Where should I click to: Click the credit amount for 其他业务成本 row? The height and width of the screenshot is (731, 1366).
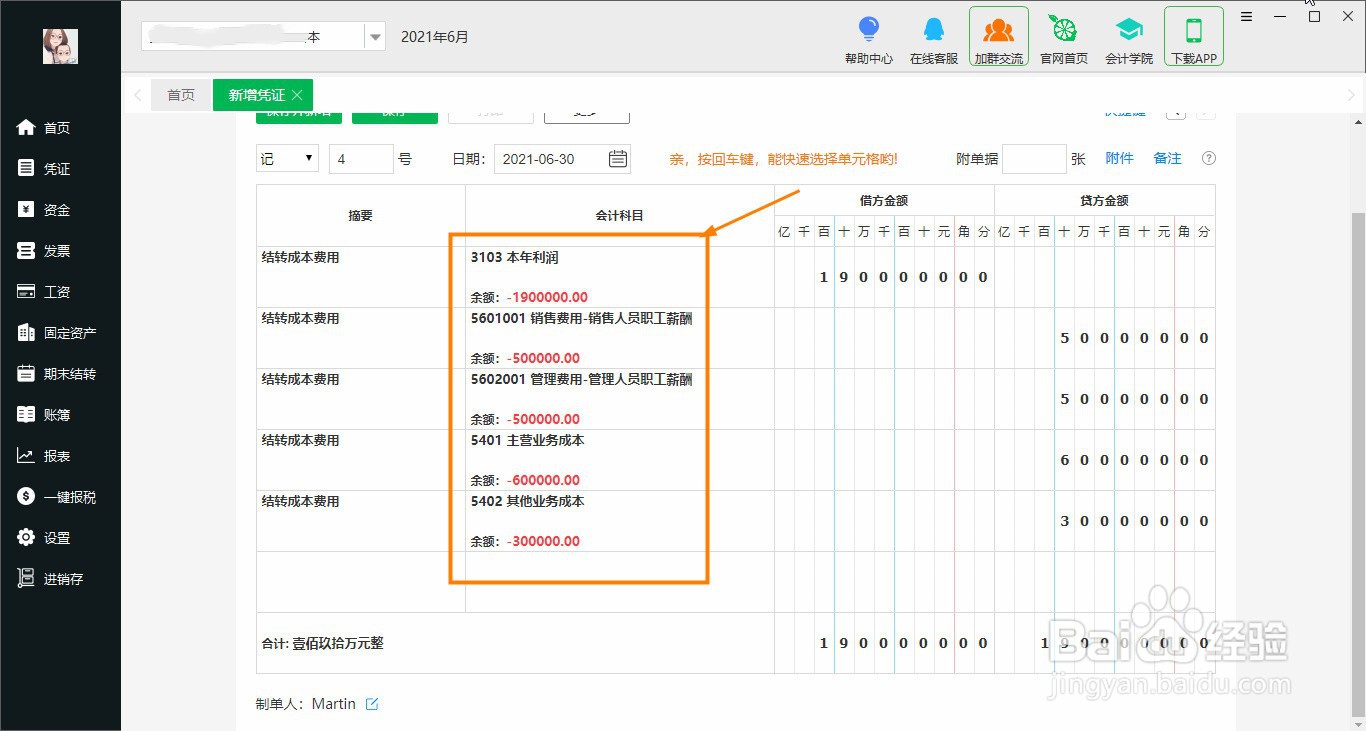[x=1104, y=521]
